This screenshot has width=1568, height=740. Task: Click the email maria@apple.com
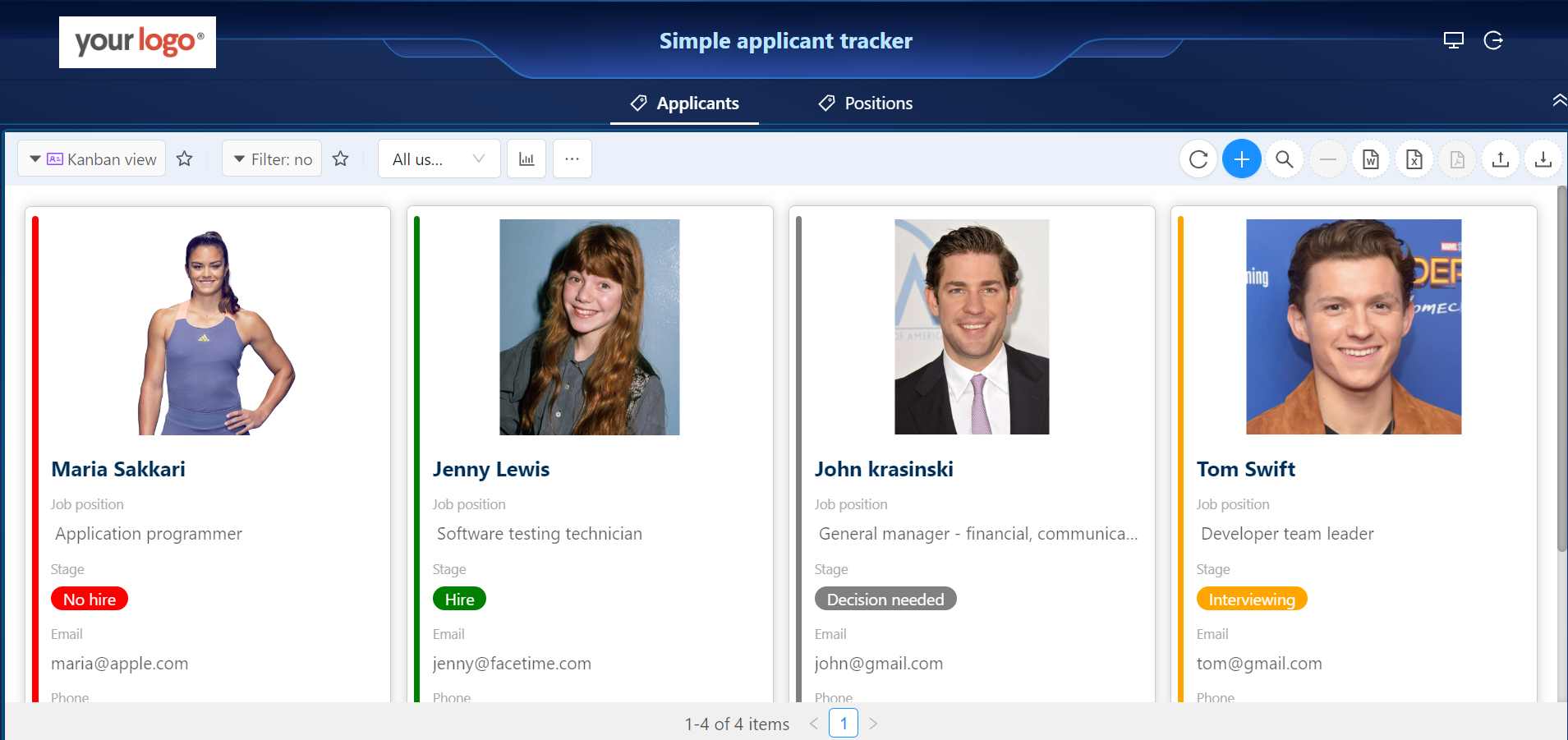[120, 664]
